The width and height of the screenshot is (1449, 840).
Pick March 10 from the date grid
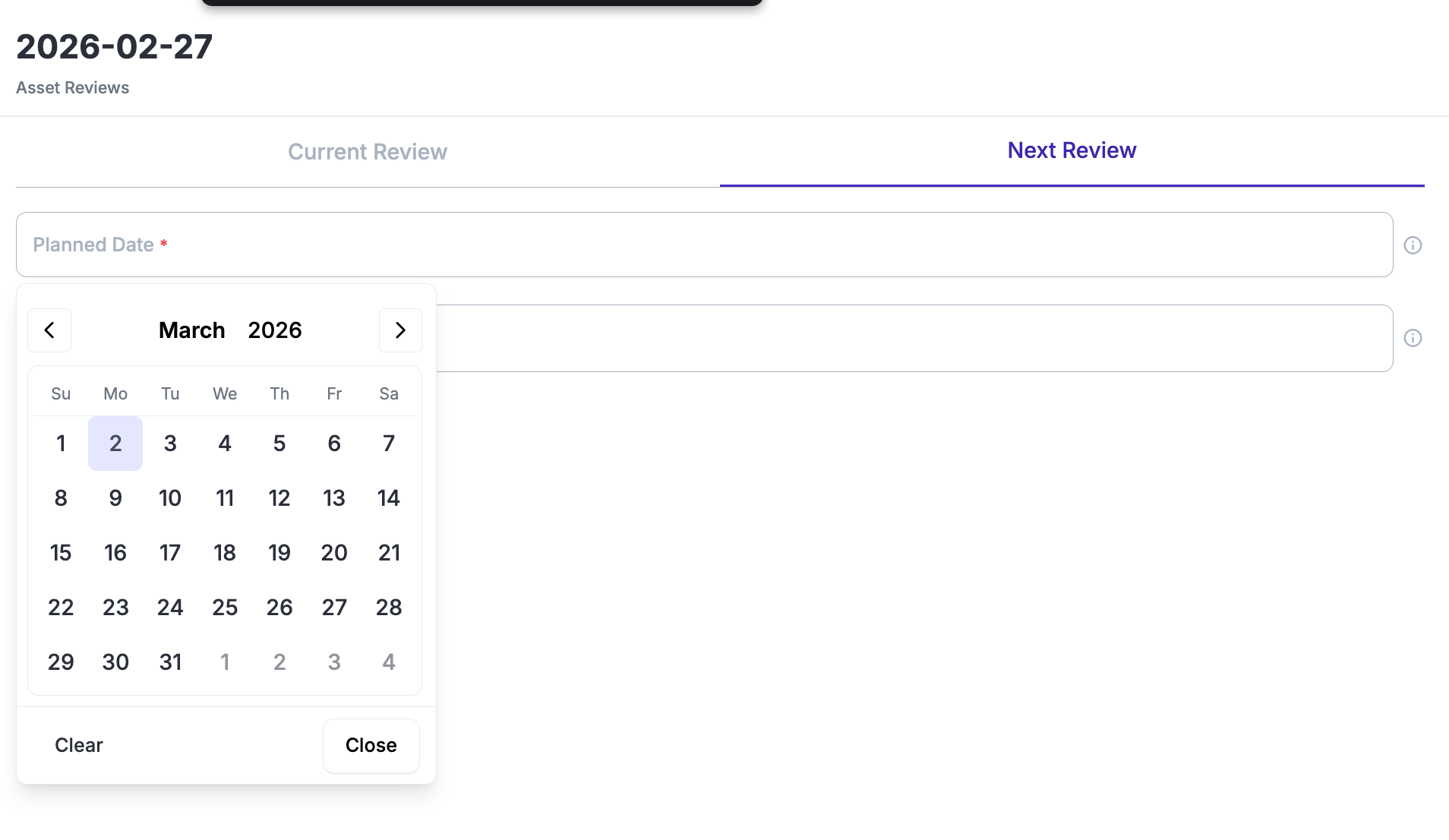click(170, 498)
